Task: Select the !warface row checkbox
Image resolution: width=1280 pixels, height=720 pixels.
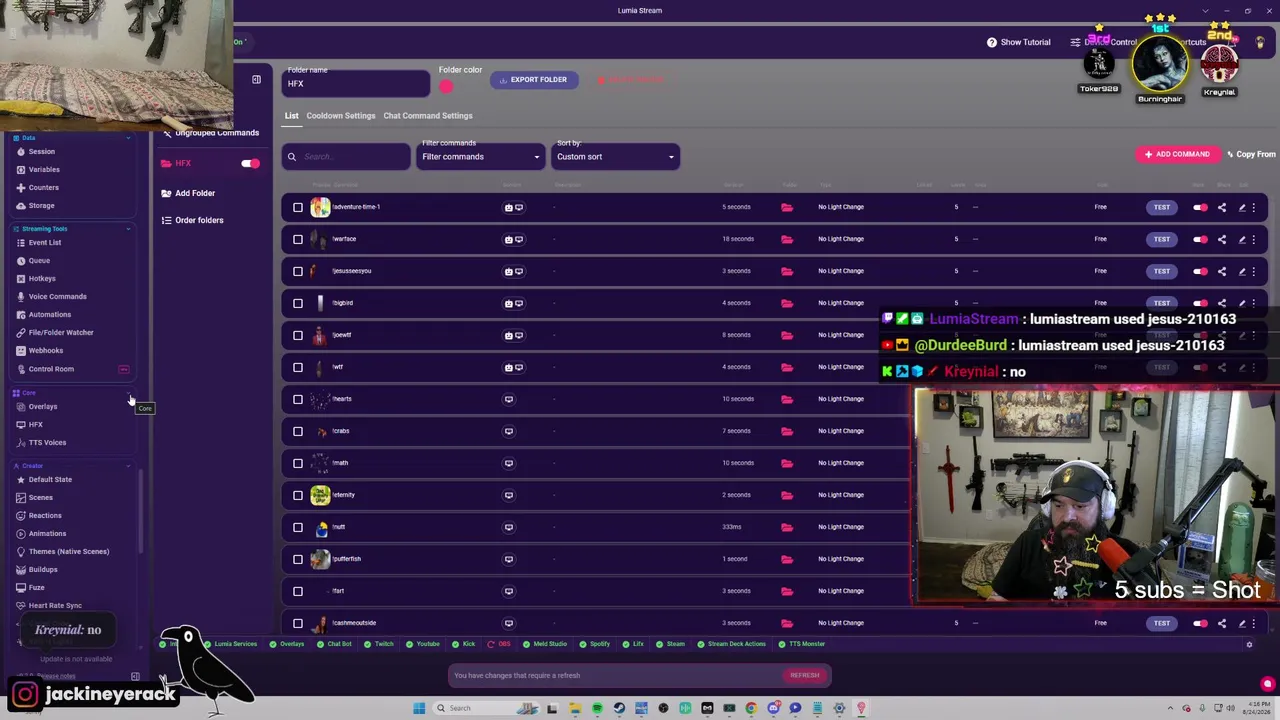Action: pyautogui.click(x=298, y=239)
